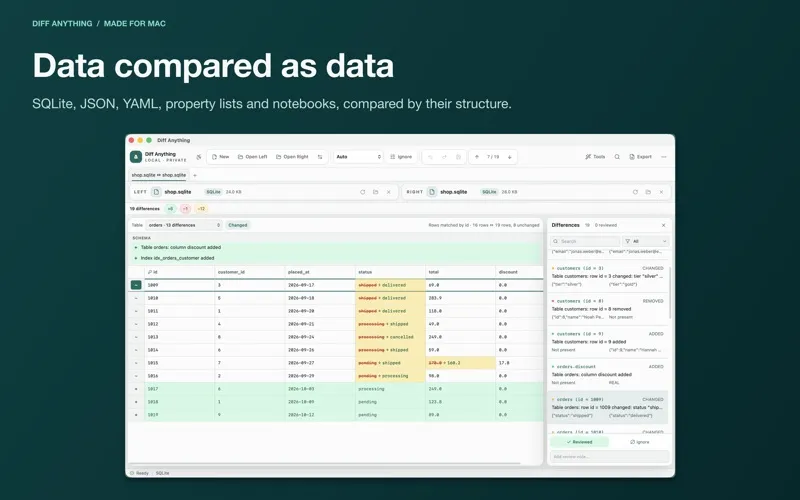
Task: Export the comparison results
Action: 640,157
